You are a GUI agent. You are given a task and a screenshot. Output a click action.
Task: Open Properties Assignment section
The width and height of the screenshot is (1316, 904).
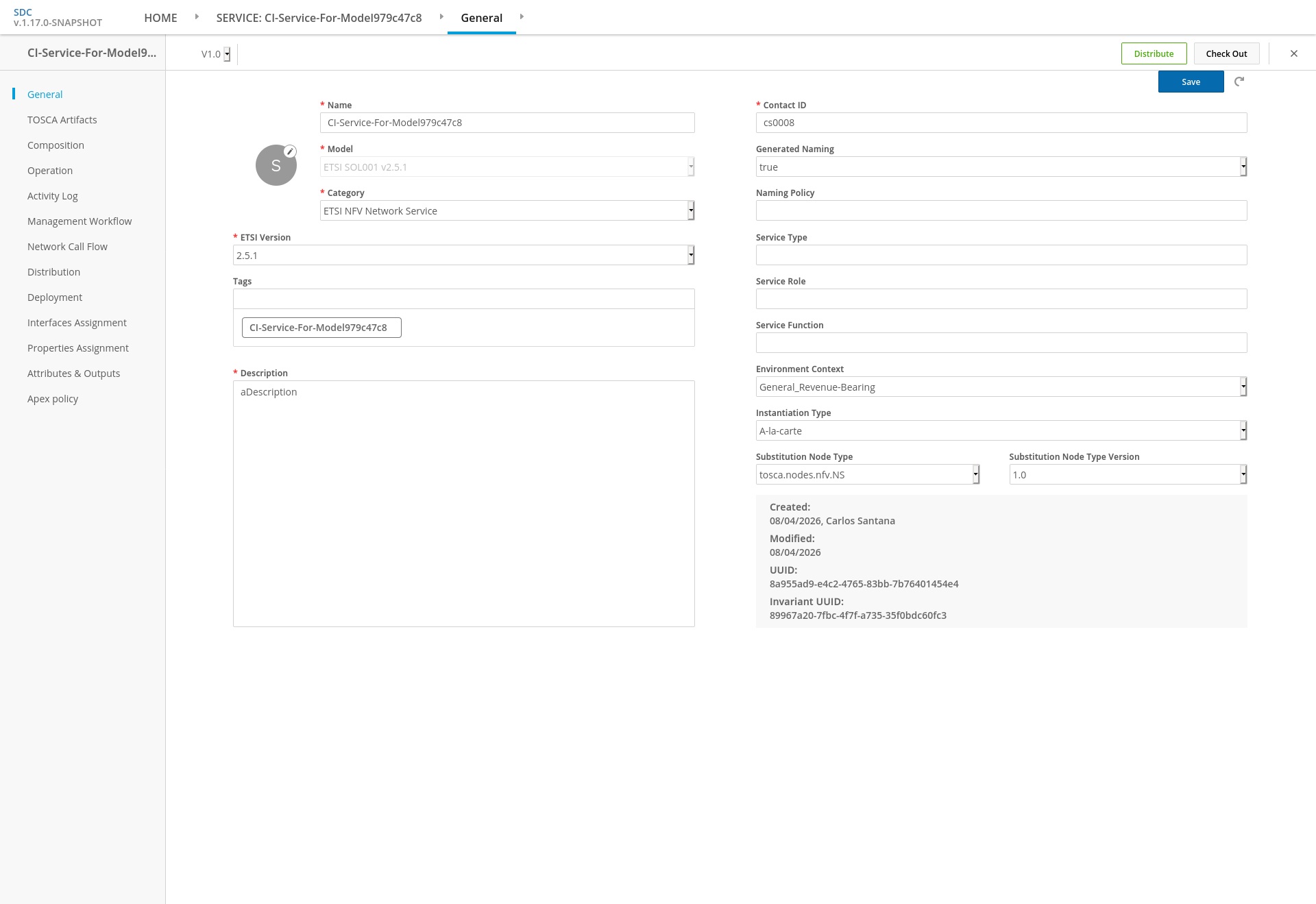(78, 348)
